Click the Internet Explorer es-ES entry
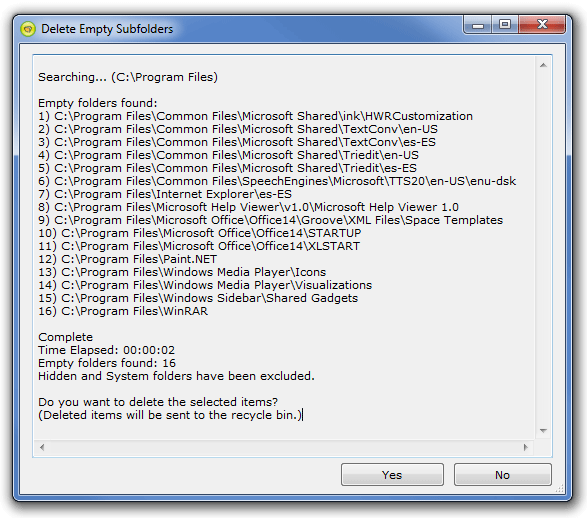 pyautogui.click(x=165, y=194)
